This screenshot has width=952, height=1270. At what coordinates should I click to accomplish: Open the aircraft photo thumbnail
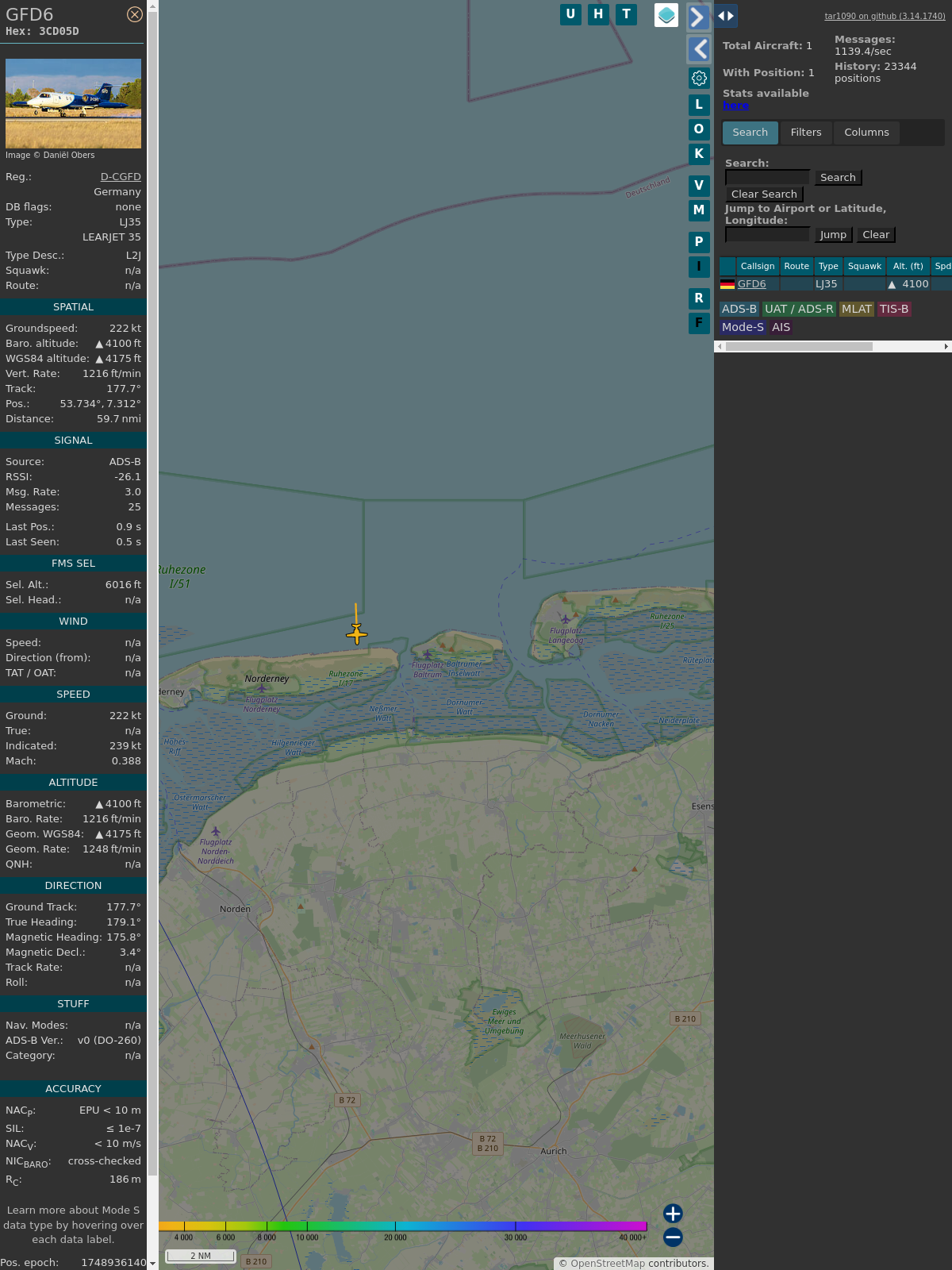[73, 103]
